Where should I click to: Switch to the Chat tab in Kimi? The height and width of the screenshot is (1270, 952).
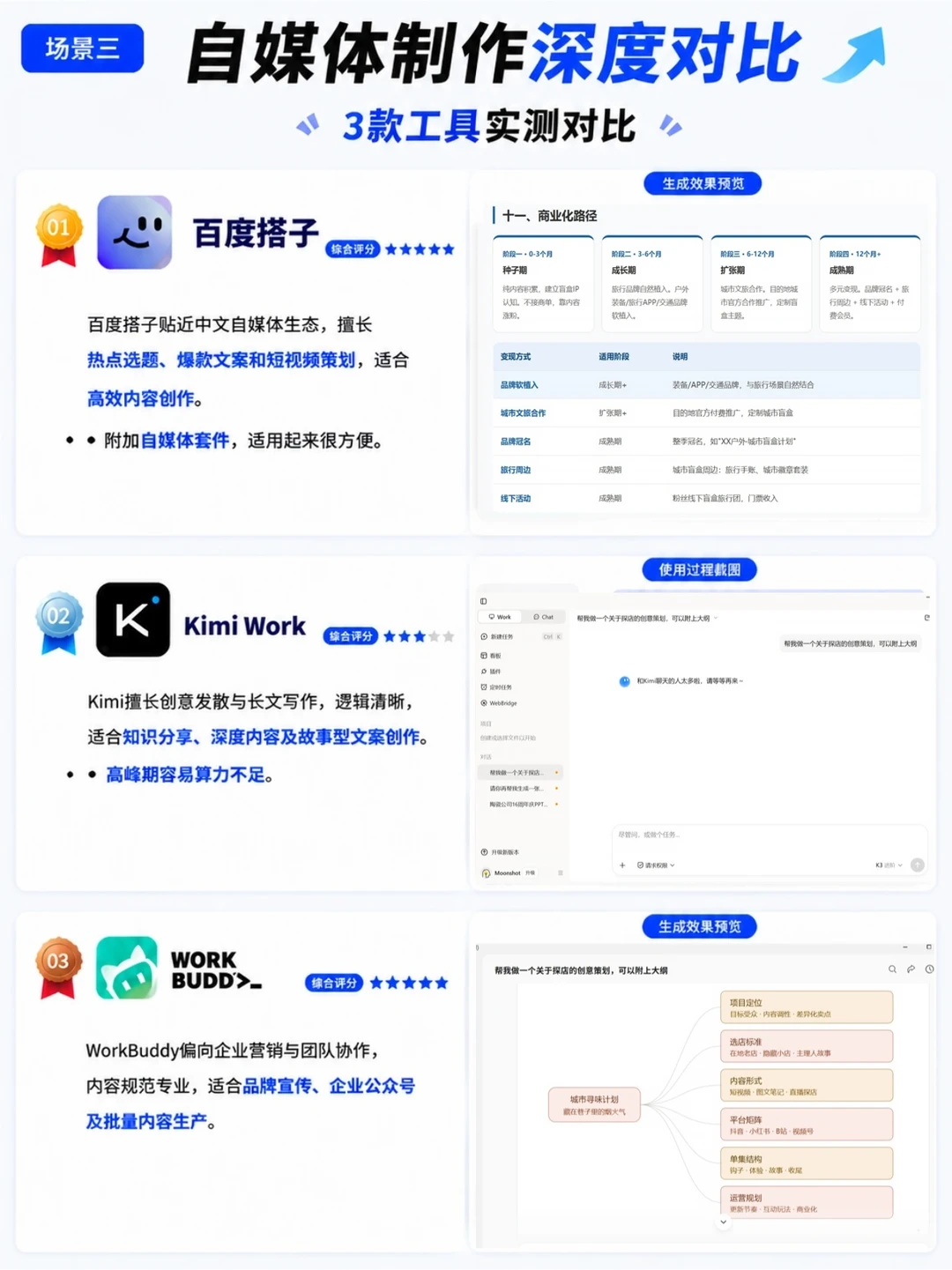(x=544, y=617)
